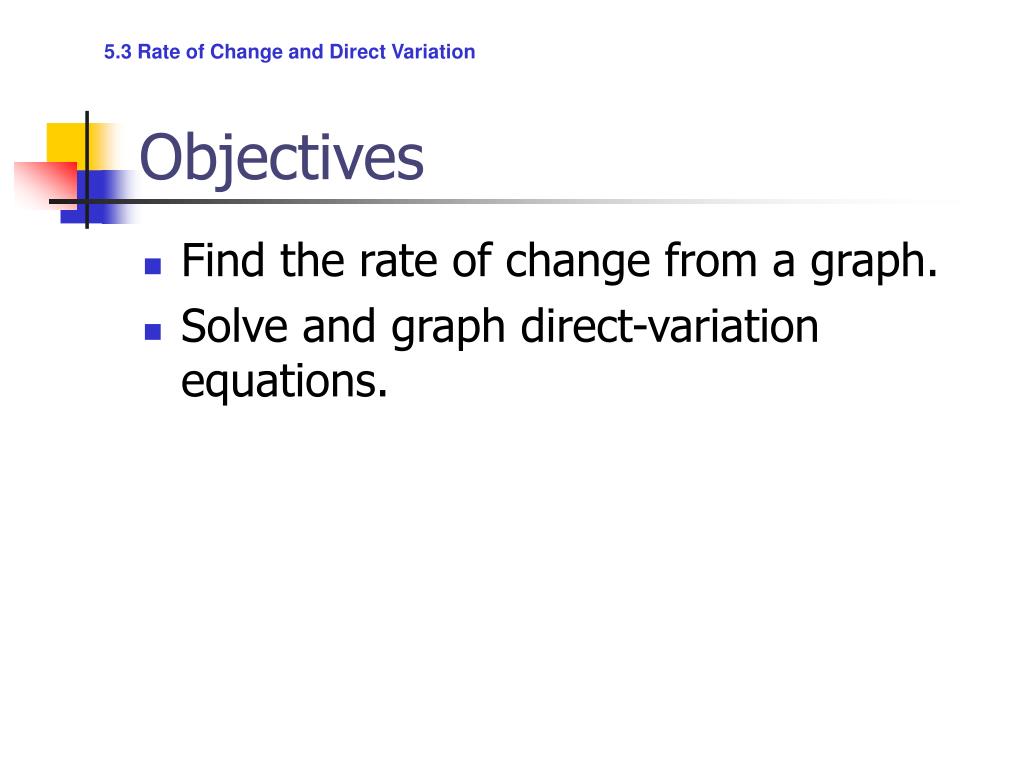Click '5.3' section number in header
The width and height of the screenshot is (1024, 768).
tap(118, 52)
